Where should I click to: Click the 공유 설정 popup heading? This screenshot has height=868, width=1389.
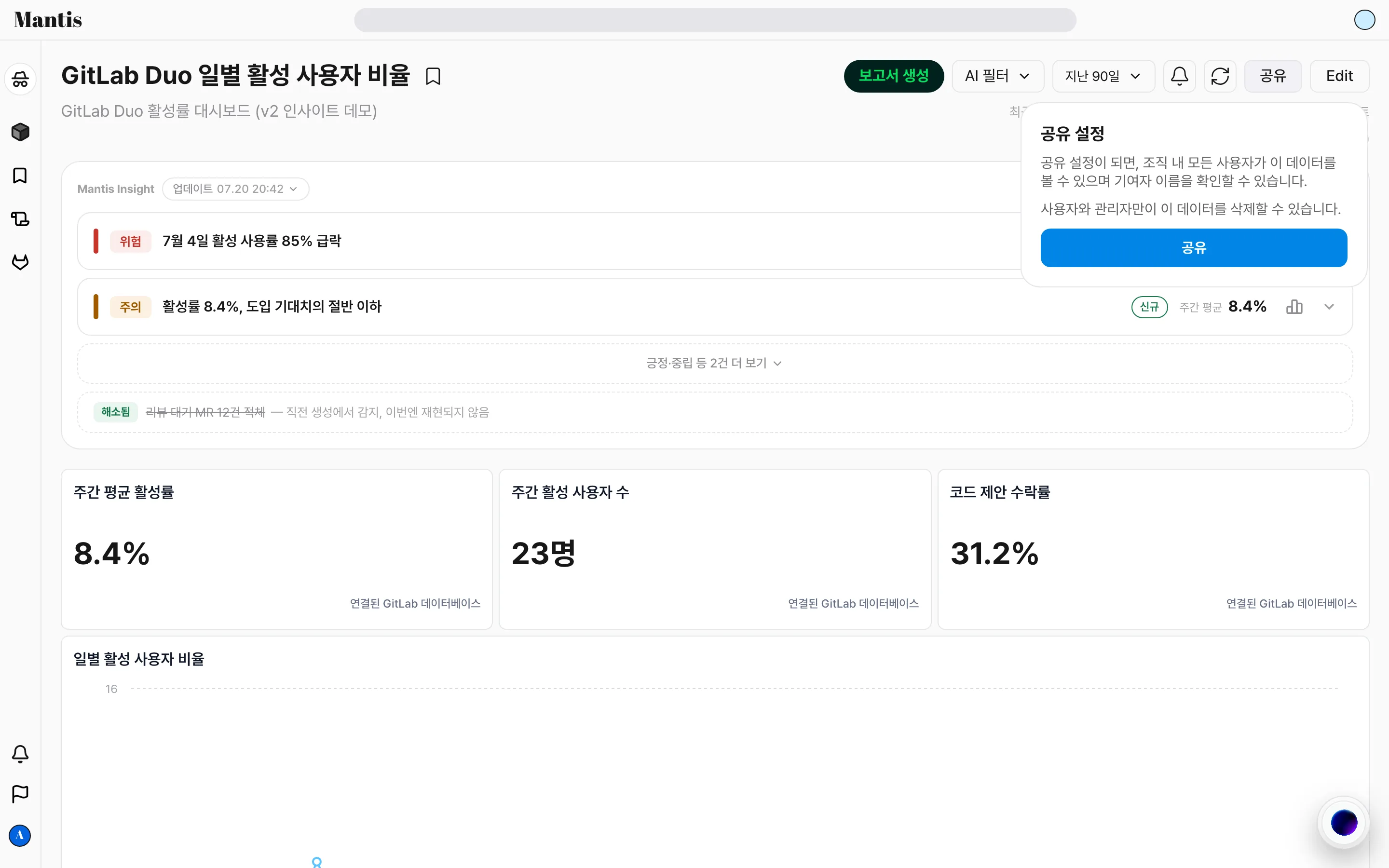[1072, 134]
